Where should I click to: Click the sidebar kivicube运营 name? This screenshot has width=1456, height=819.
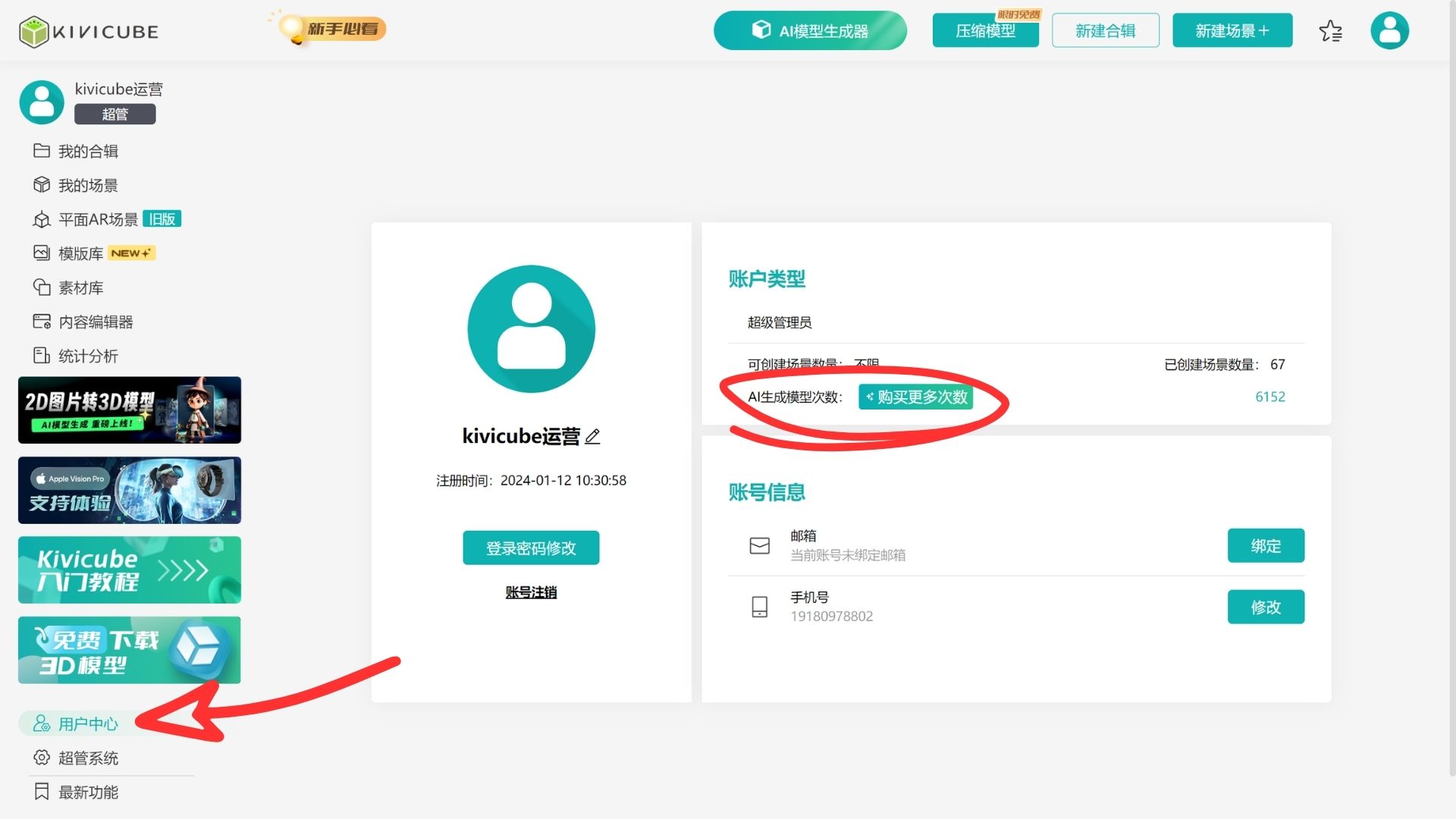click(x=119, y=89)
